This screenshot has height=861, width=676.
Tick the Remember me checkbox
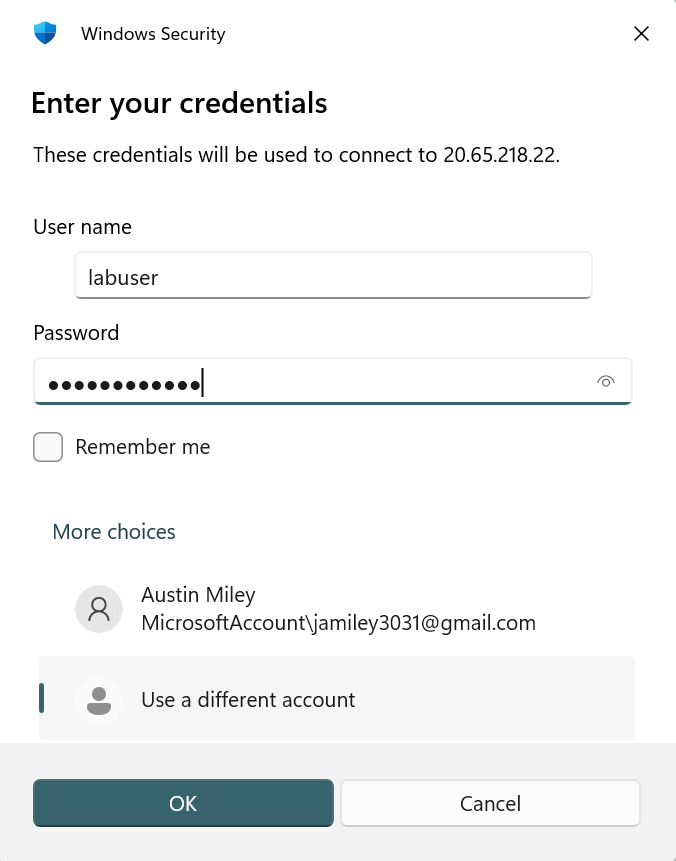[48, 447]
